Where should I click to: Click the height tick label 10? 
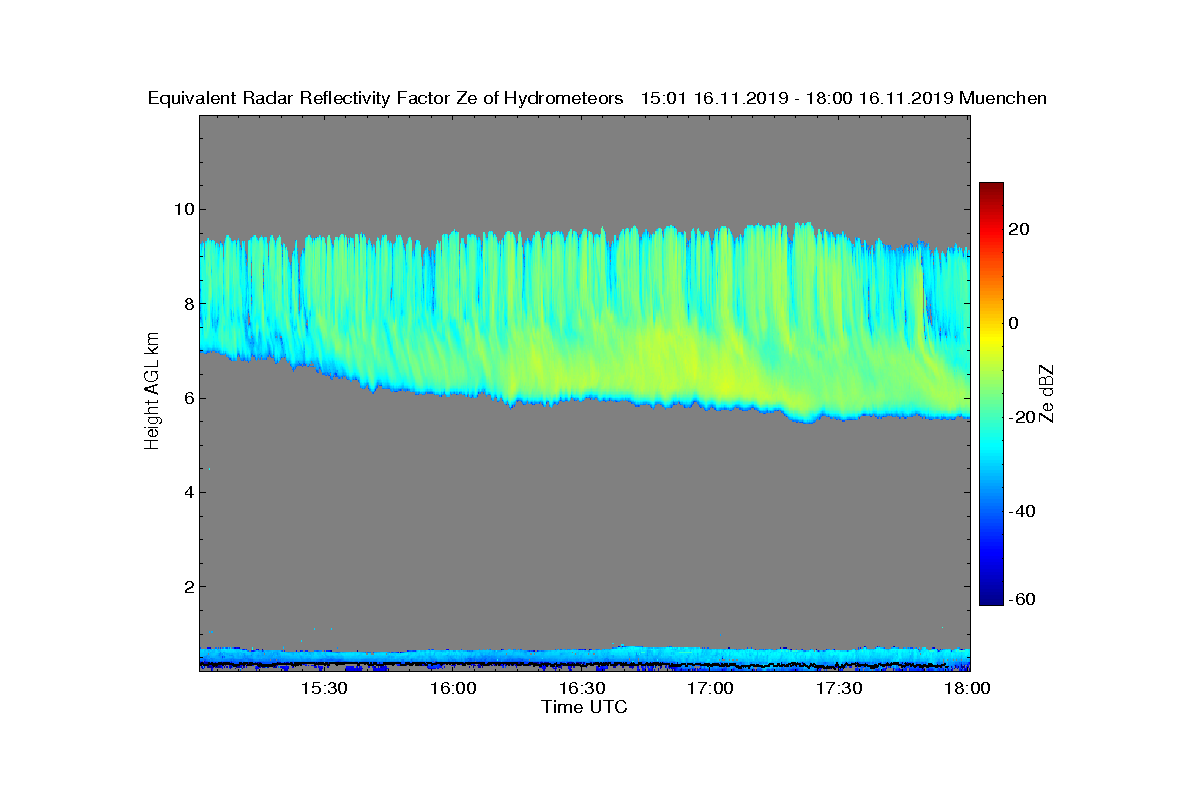pos(183,209)
